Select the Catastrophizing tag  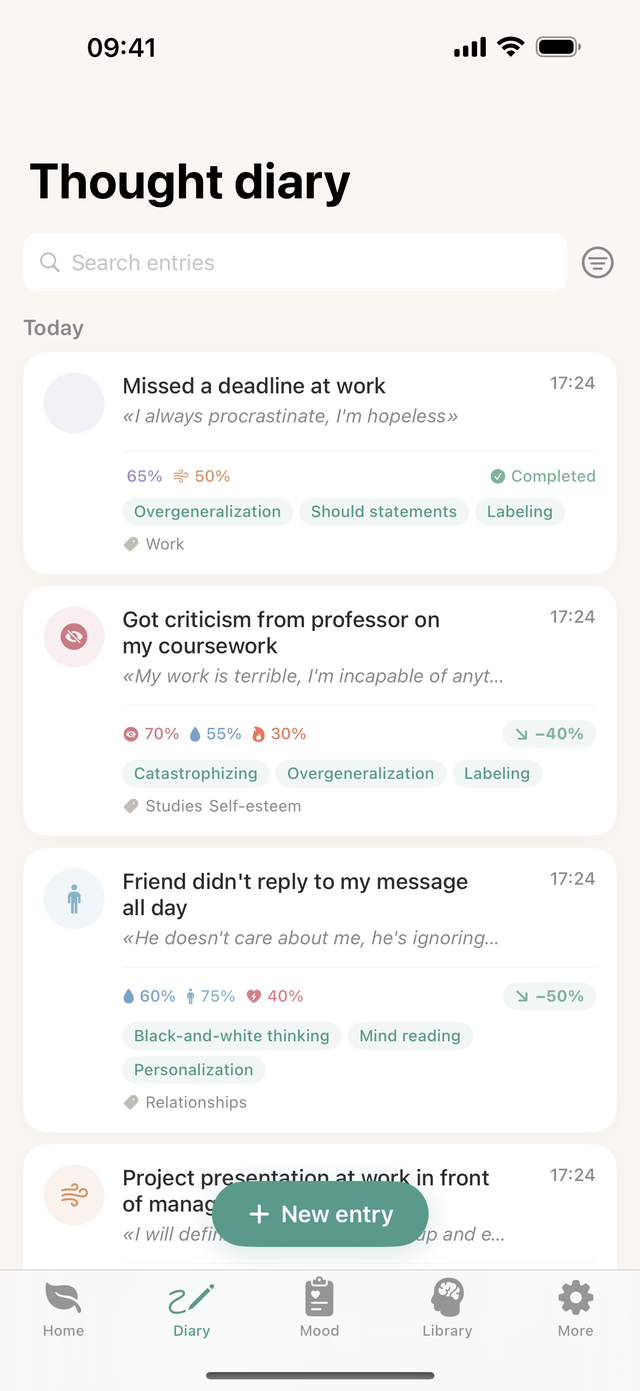195,773
